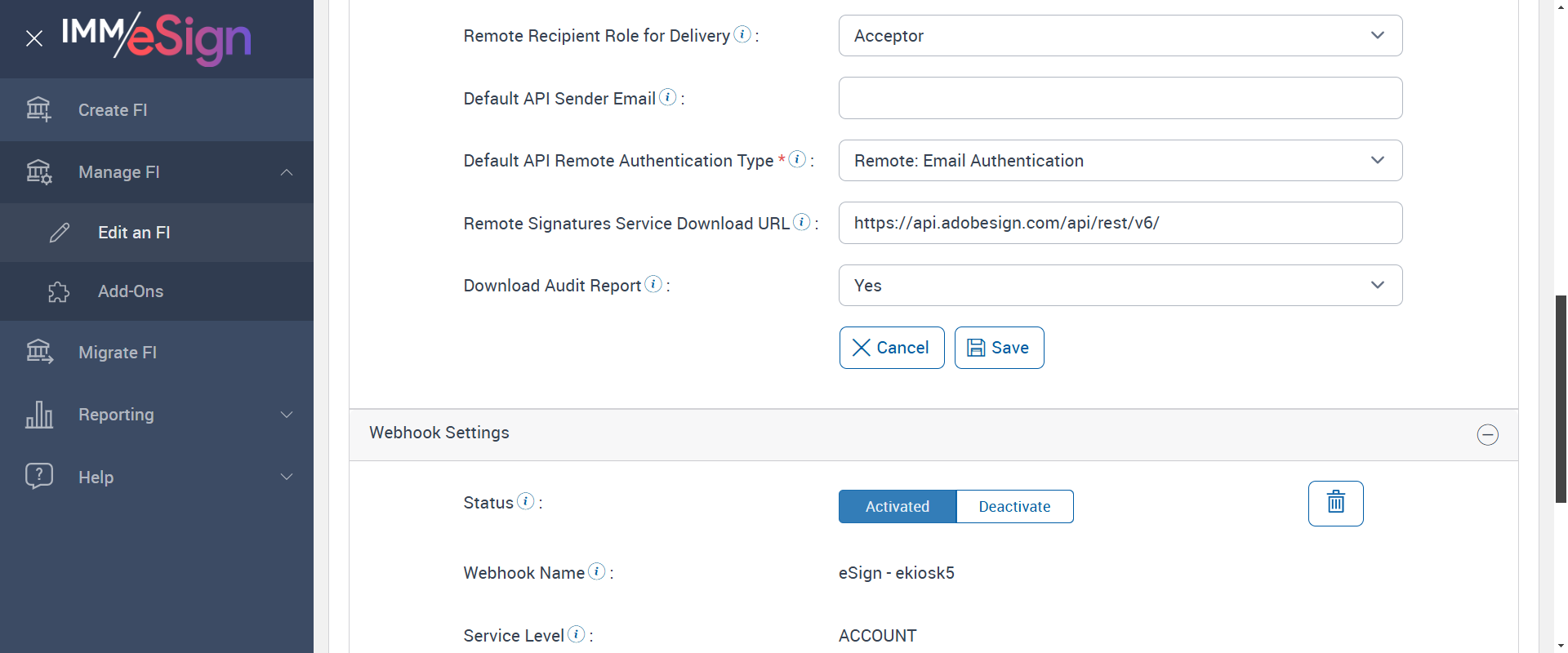Click info icon next to Remote Recipient Role
The image size is (1568, 653).
(x=742, y=34)
